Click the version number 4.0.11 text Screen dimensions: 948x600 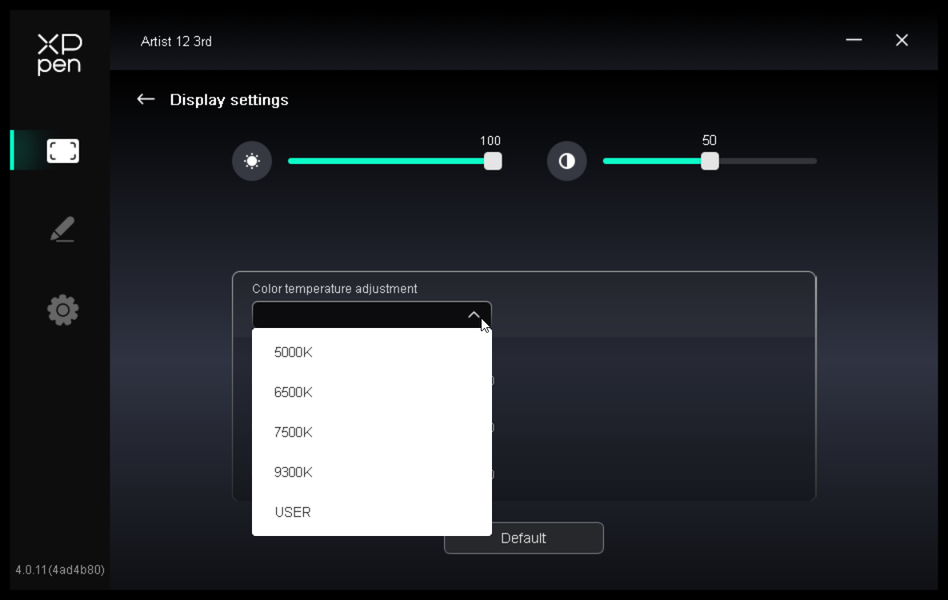click(x=60, y=570)
